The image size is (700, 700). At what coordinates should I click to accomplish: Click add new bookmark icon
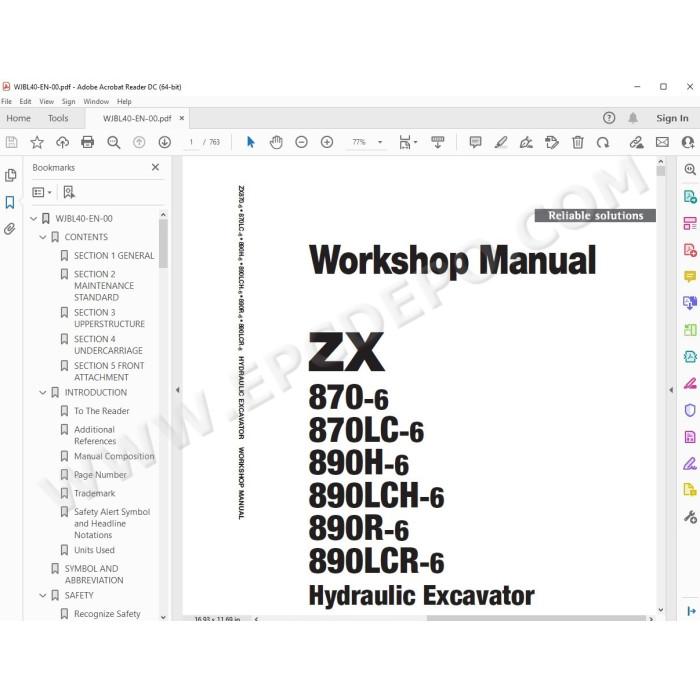[x=69, y=192]
